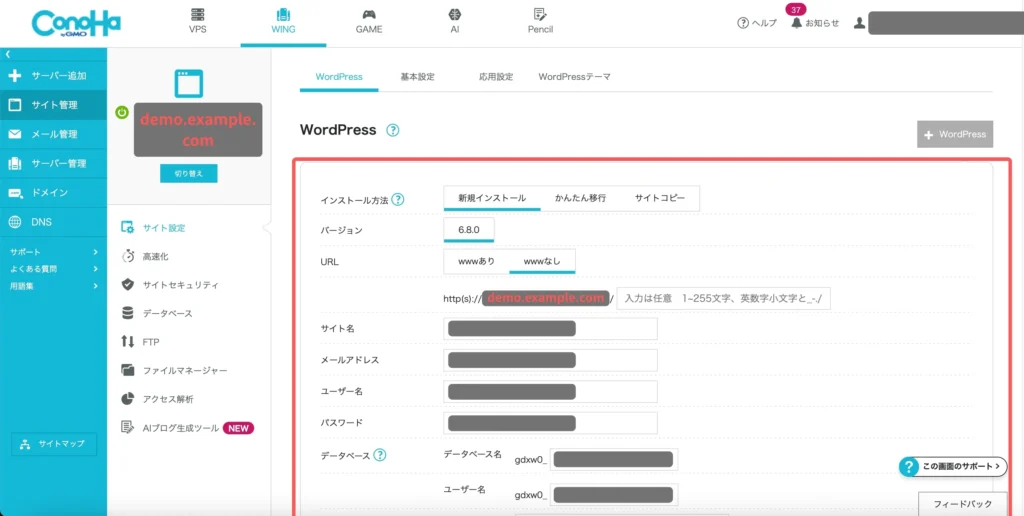
Task: Open notifications bell お知らせ
Action: 814,23
